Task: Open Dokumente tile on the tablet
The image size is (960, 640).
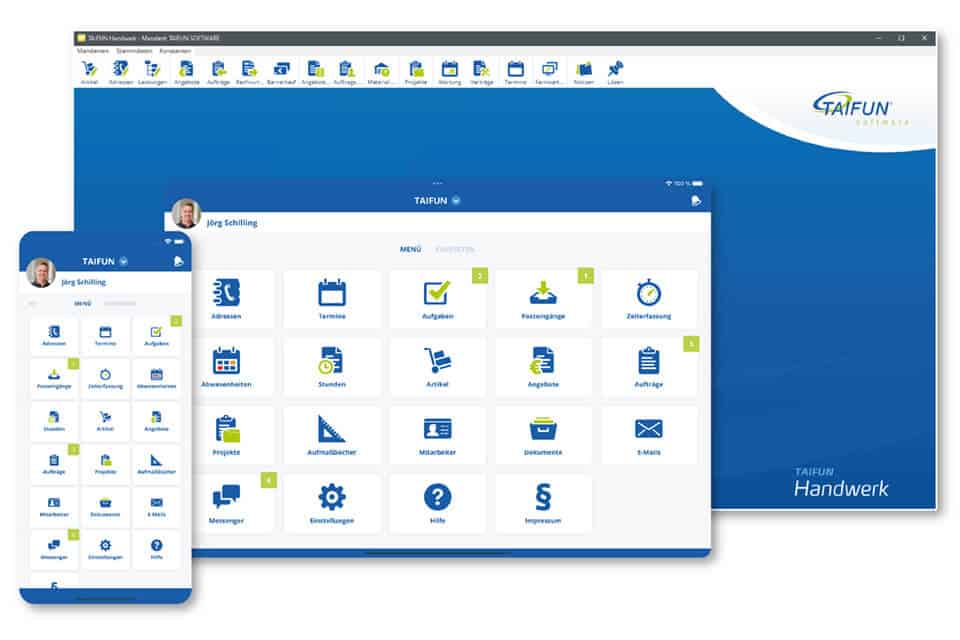Action: tap(543, 434)
